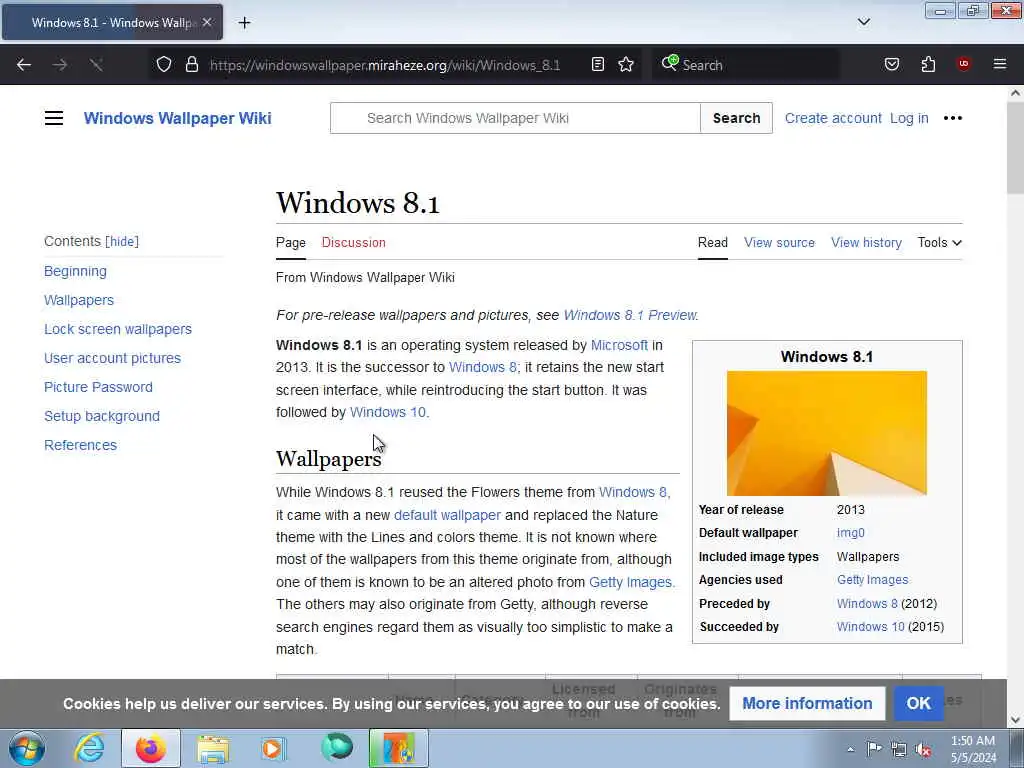Open the Getty Images link in paragraph

[630, 582]
